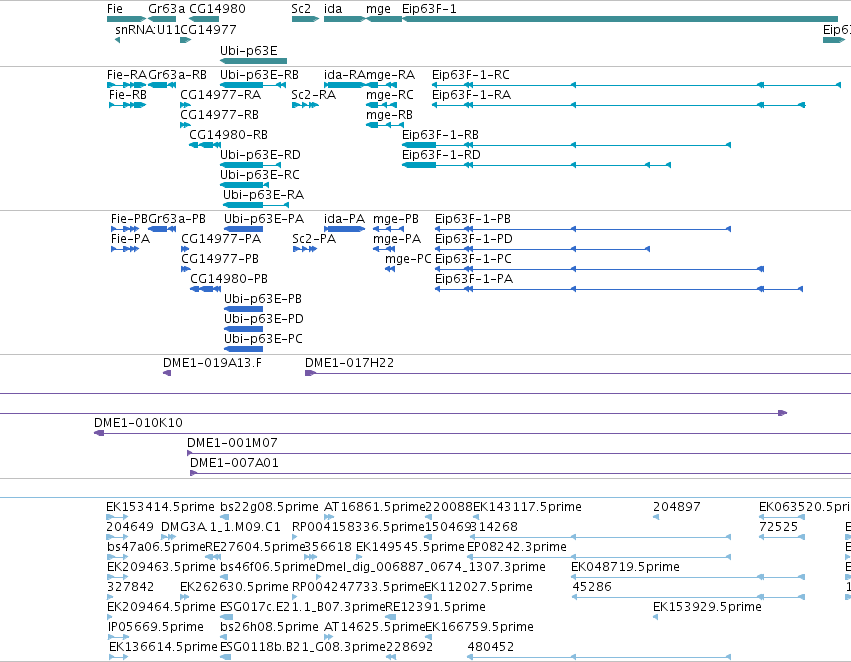Screen dimensions: 851x662
Task: Click the Eip63F-1-RC transcript label
Action: pos(471,74)
